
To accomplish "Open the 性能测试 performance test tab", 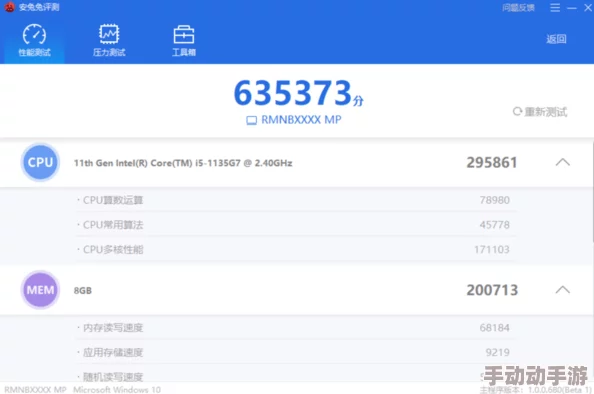I will click(x=34, y=40).
